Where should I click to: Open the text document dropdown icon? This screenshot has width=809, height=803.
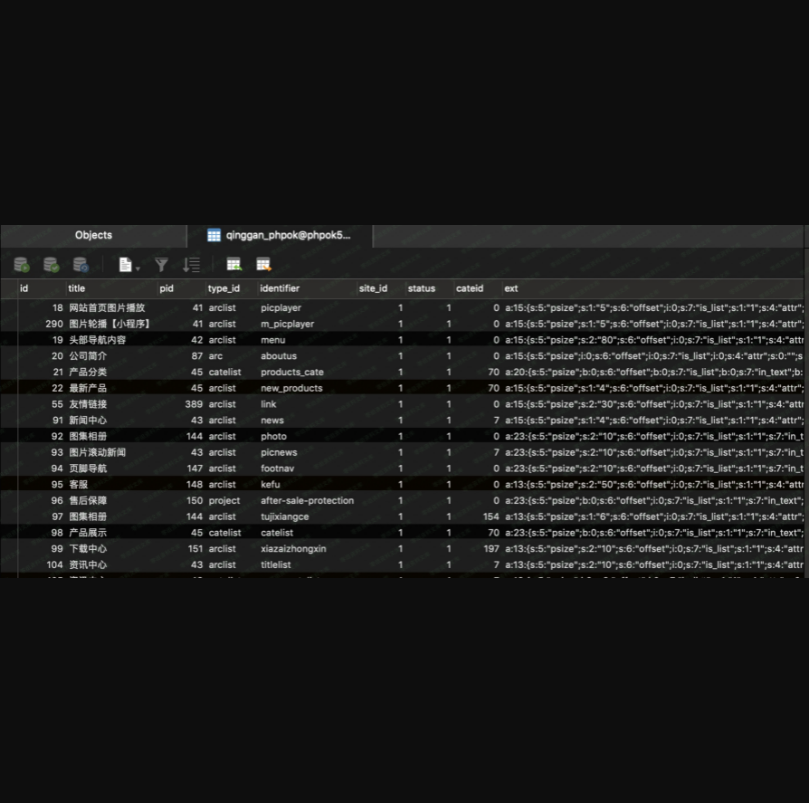[x=128, y=265]
